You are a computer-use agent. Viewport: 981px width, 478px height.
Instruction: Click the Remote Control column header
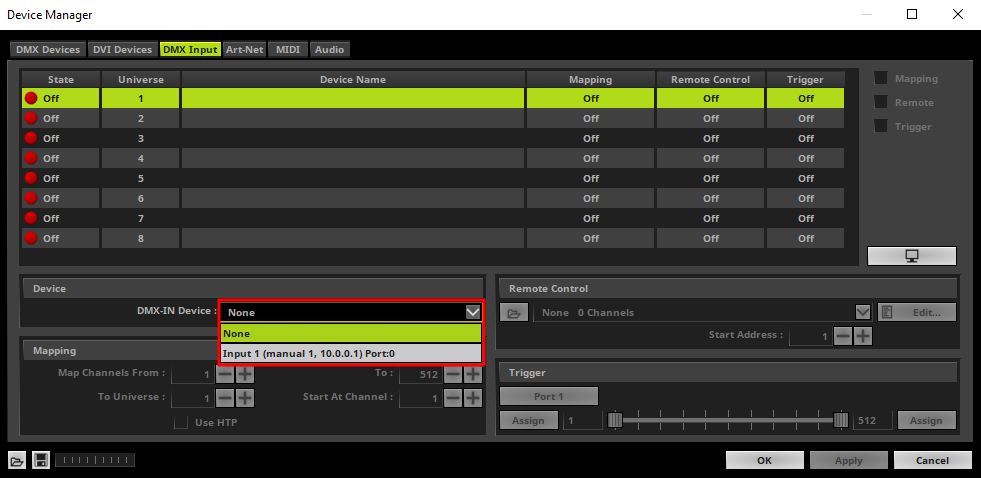point(711,79)
